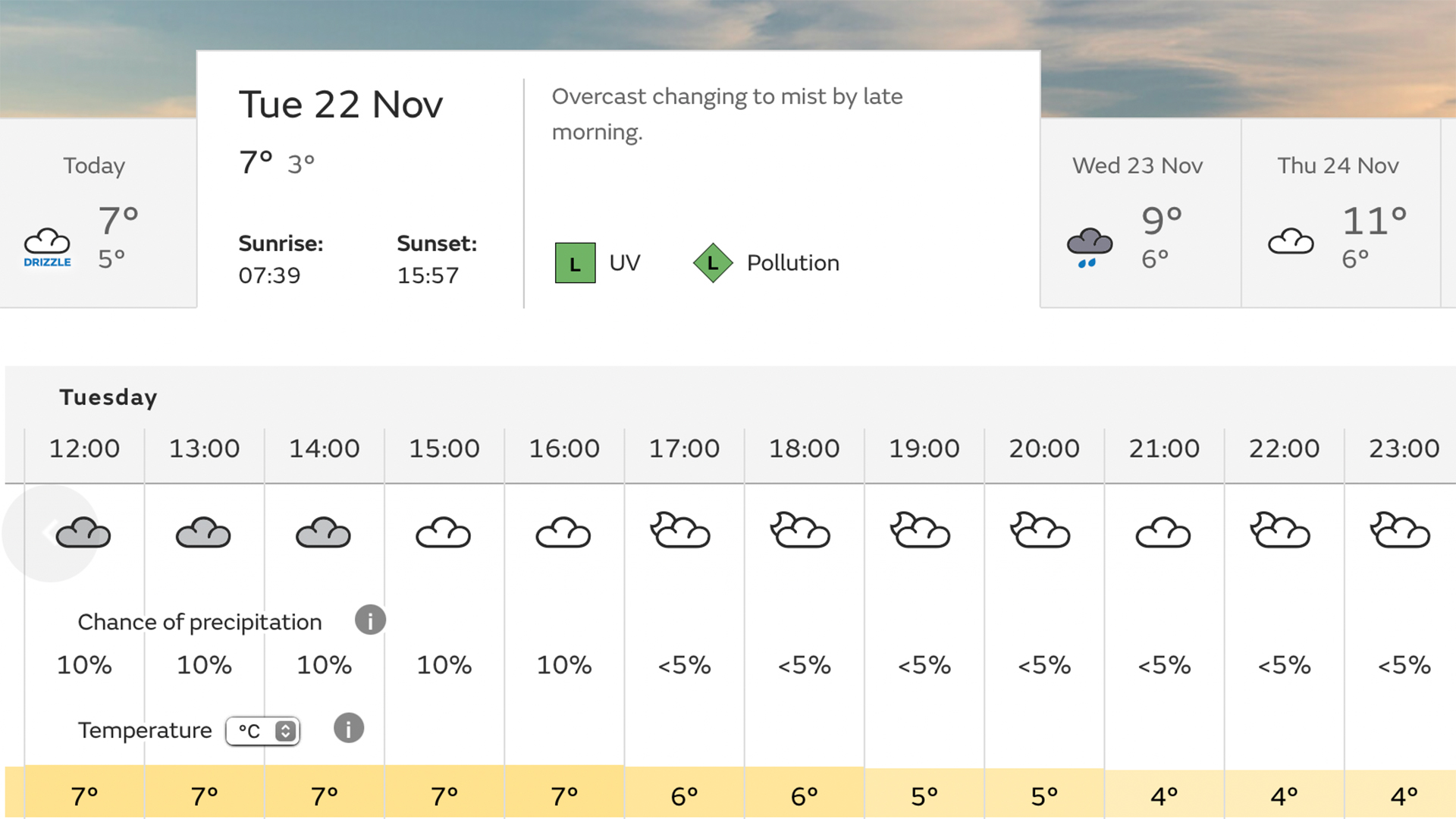
Task: Click the Tue 22 Nov date heading
Action: click(340, 105)
